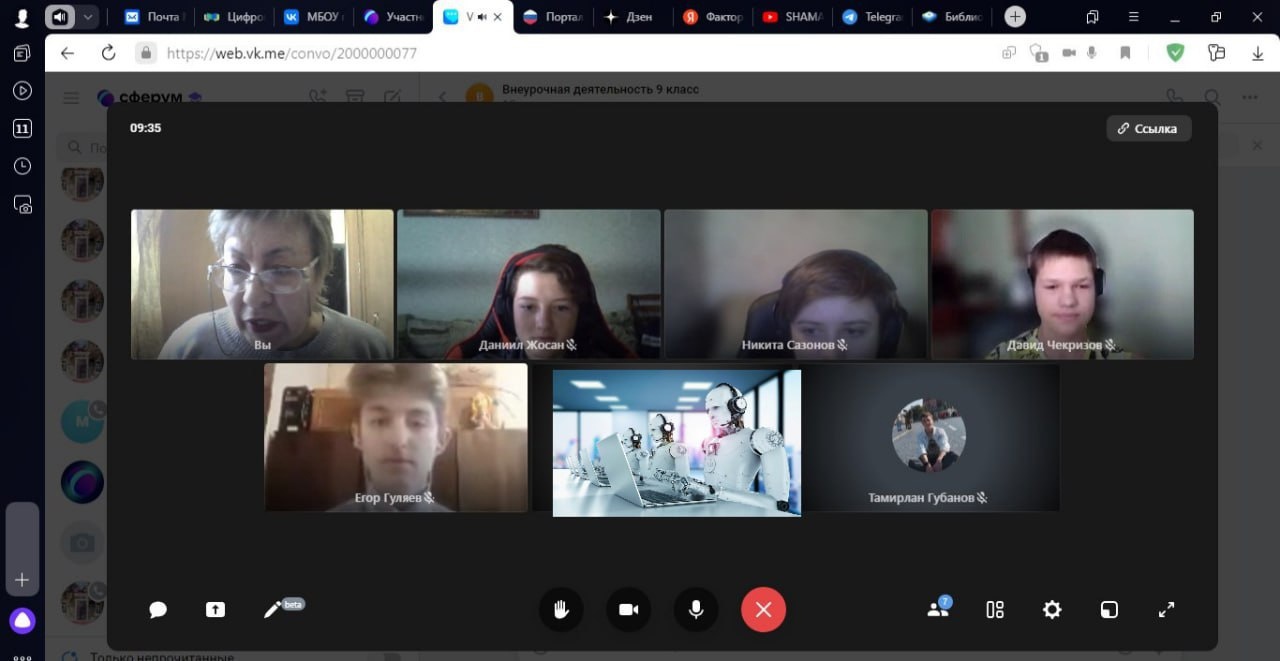Open microphone permission icon in address bar
Image resolution: width=1280 pixels, height=661 pixels.
coord(1093,53)
